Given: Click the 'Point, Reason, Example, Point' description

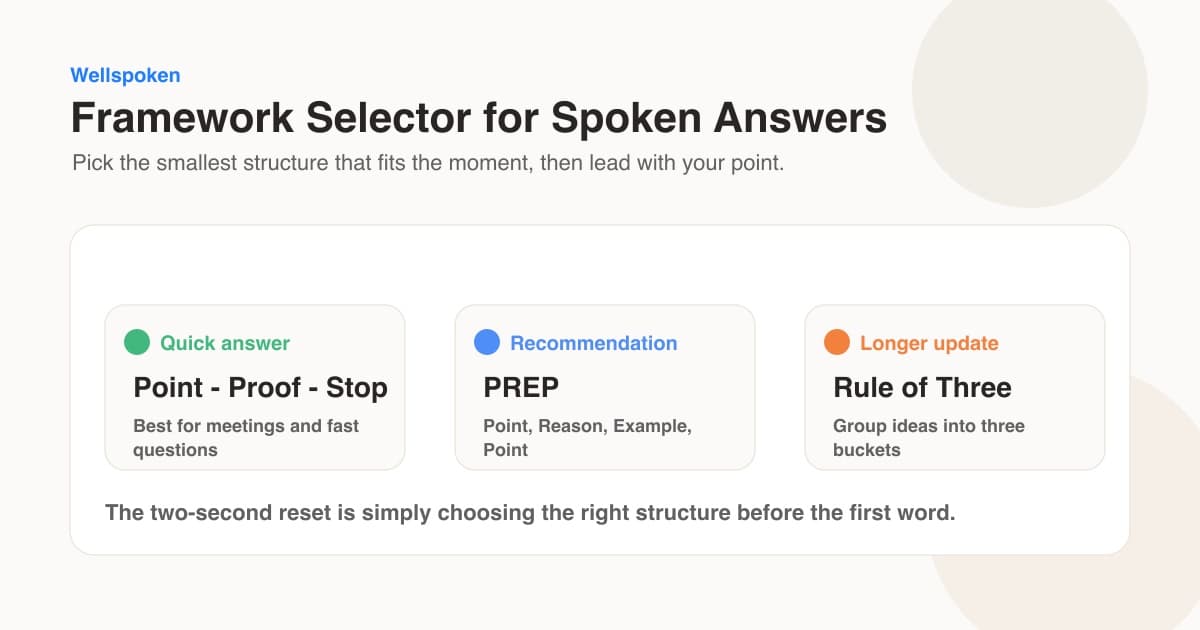Looking at the screenshot, I should tap(587, 438).
